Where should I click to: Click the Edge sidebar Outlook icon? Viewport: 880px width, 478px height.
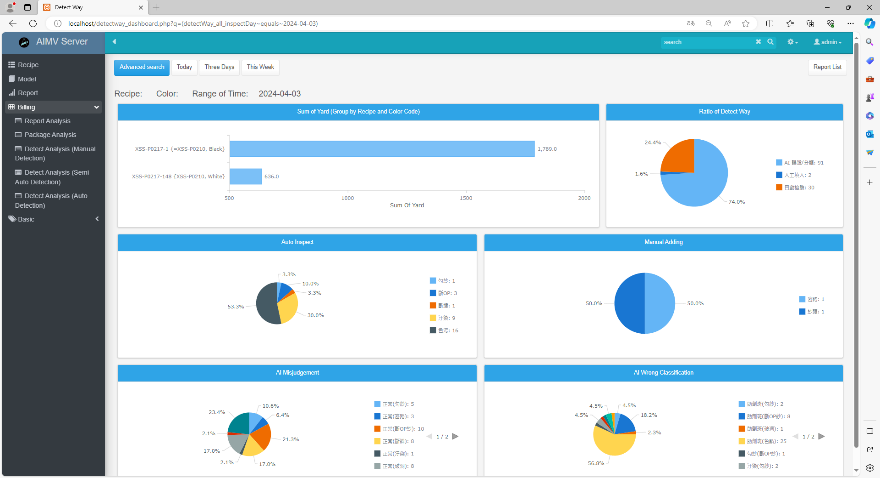869,134
